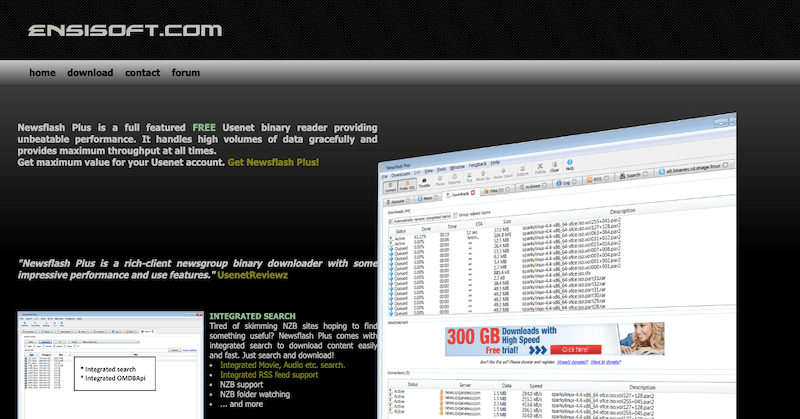Click blue Help icon in Newsflash toolbar
800x419 pixels.
tap(570, 165)
